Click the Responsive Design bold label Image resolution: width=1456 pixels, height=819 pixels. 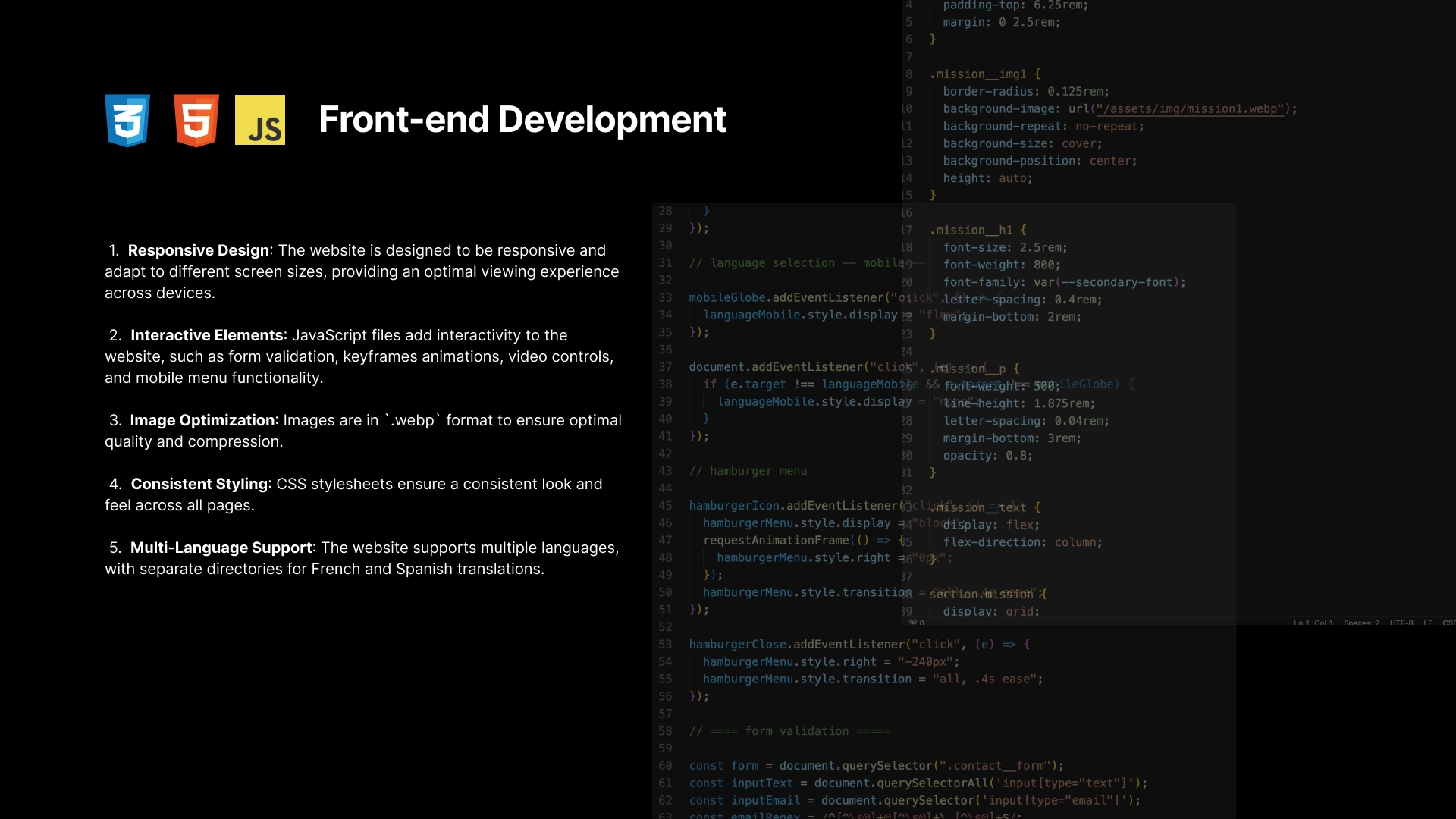(x=198, y=250)
